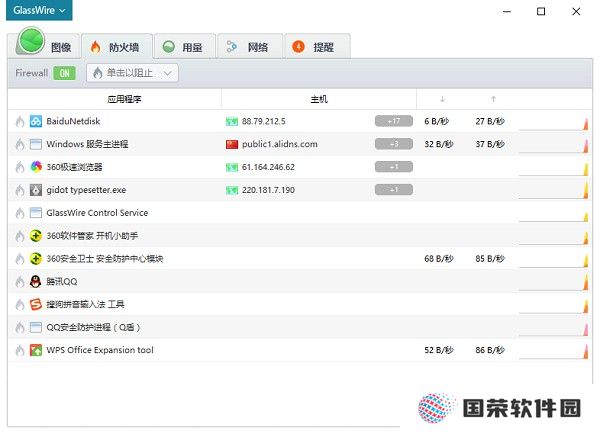The image size is (600, 434).
Task: Select the Windows 服务主进程 37 B/秒 upload value
Action: click(490, 144)
